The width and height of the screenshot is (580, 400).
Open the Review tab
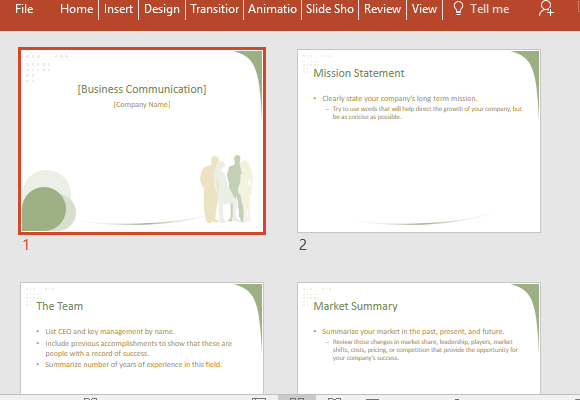point(382,9)
